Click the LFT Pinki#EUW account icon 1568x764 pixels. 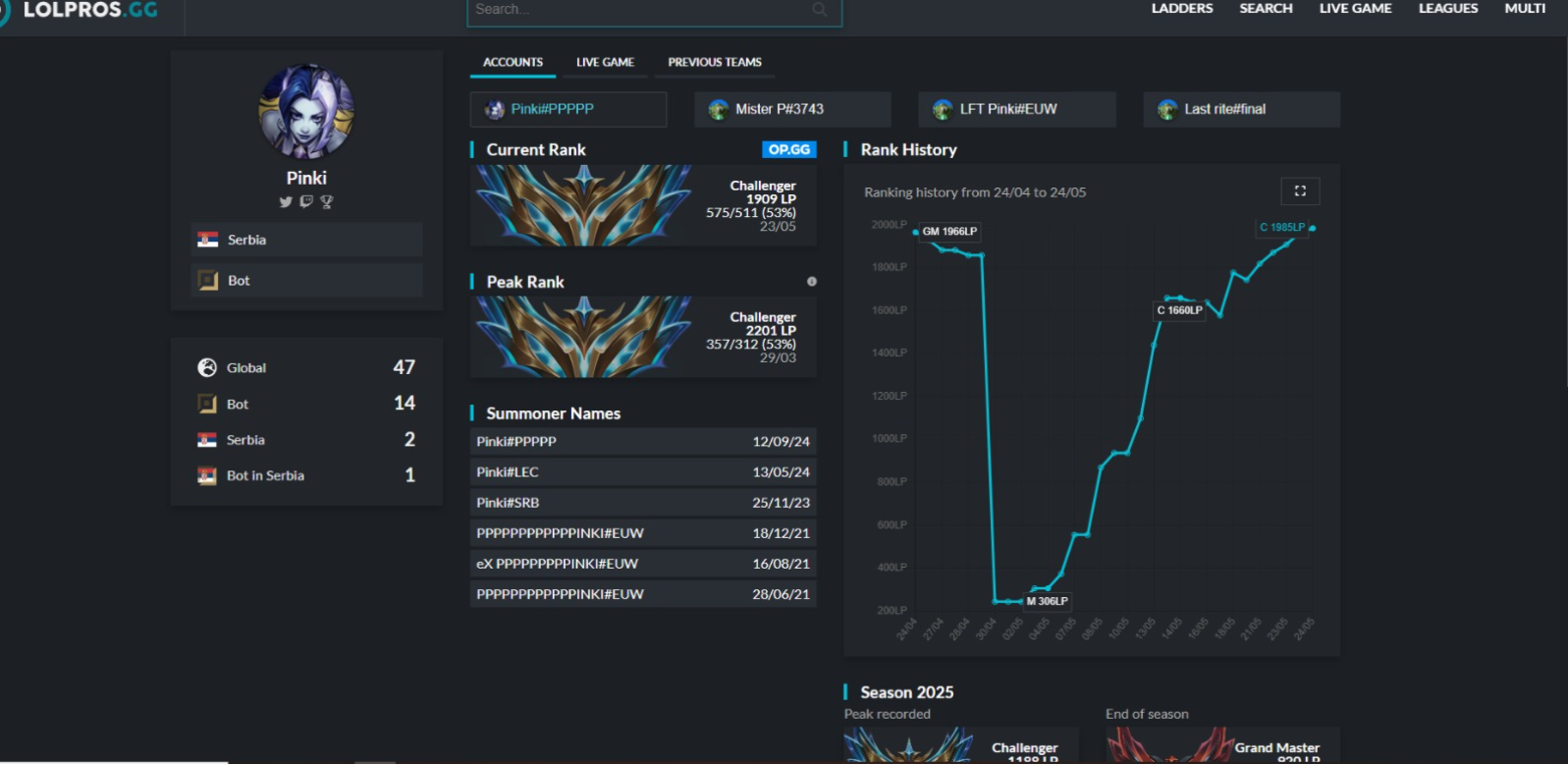coord(943,110)
